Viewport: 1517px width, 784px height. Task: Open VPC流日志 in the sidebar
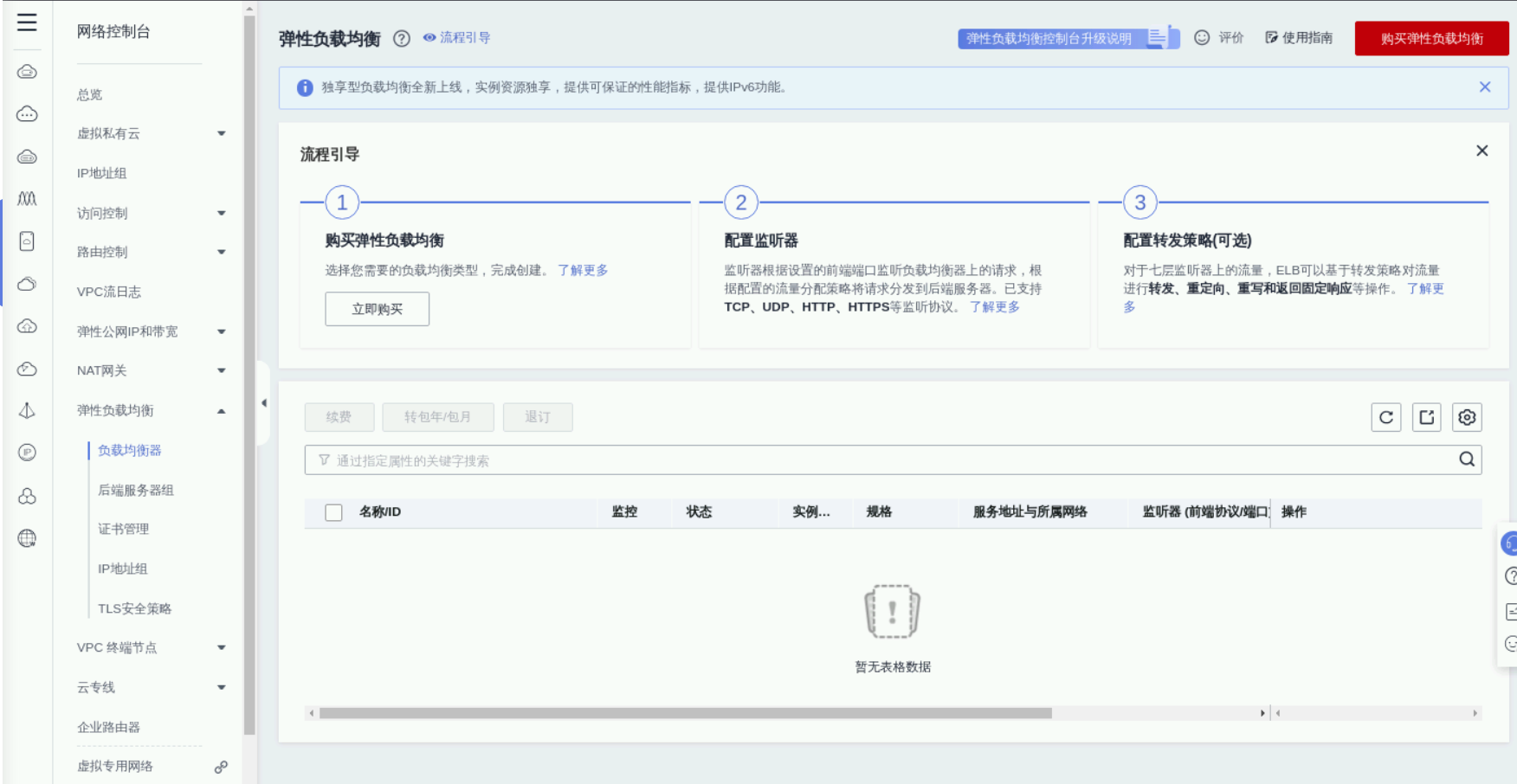point(108,292)
